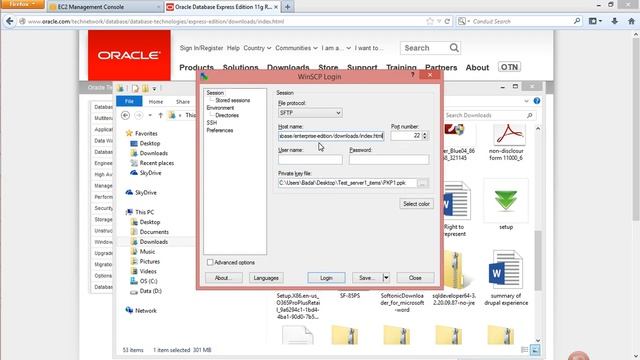Open Documents under This PC
Screen dimensions: 640x360
point(154,232)
